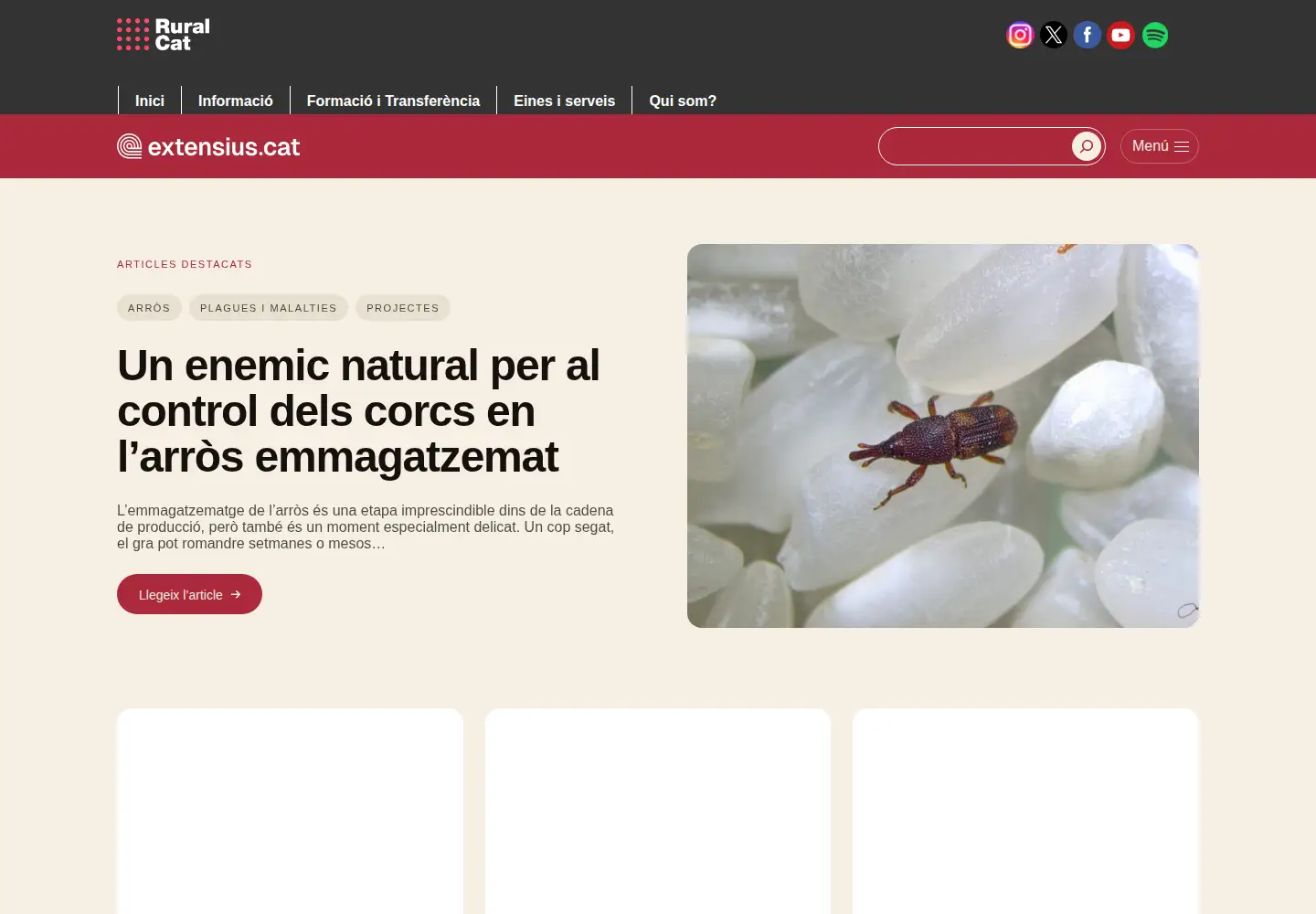Open the rice weevil article image
Screen dimensions: 1316x914
pyautogui.click(x=943, y=436)
